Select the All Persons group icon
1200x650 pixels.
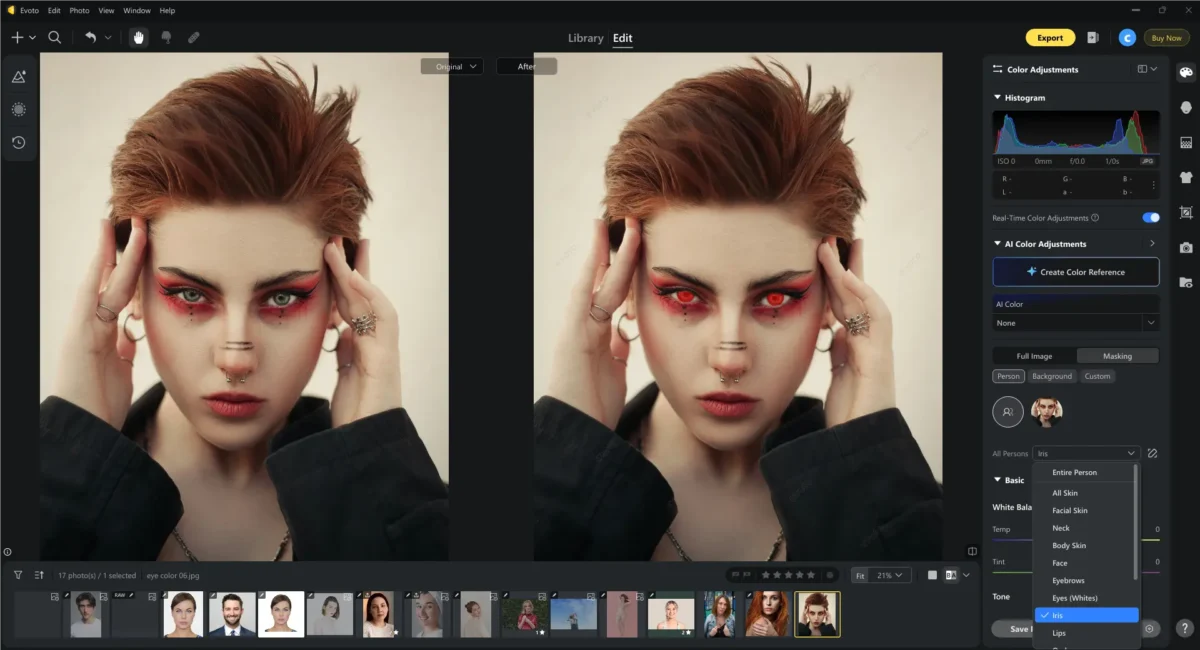(x=1008, y=411)
